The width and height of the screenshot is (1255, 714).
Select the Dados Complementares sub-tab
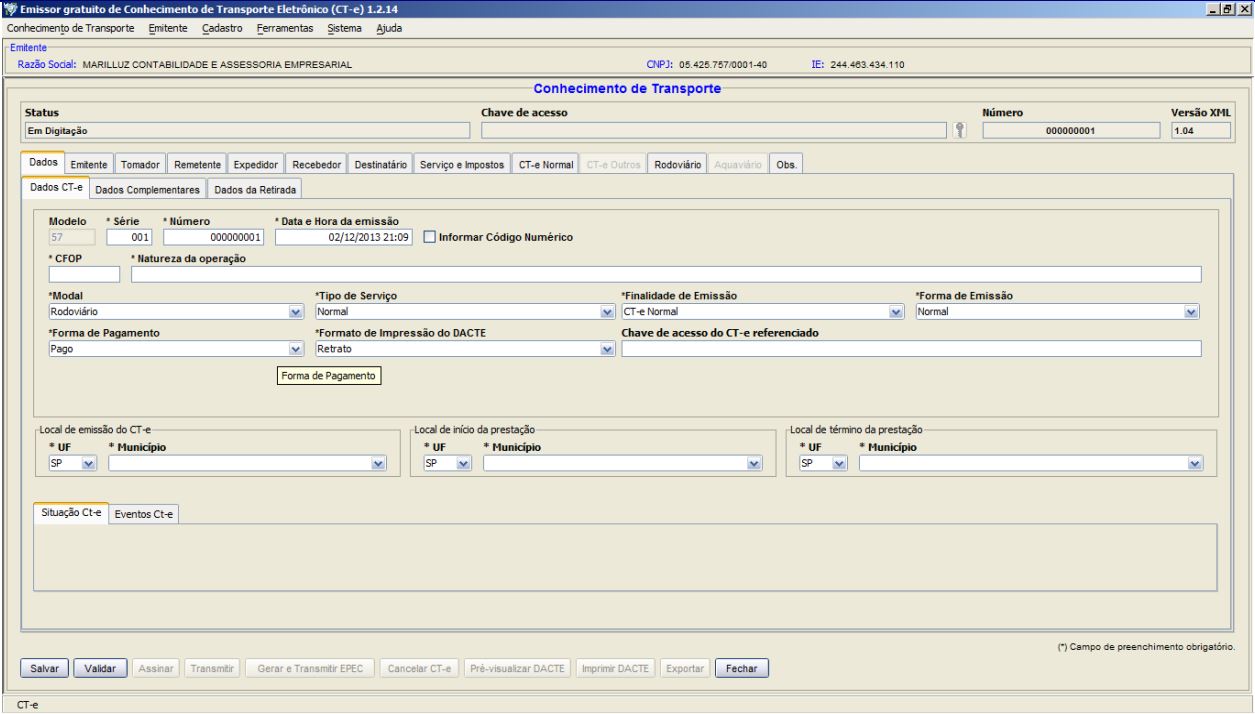148,190
